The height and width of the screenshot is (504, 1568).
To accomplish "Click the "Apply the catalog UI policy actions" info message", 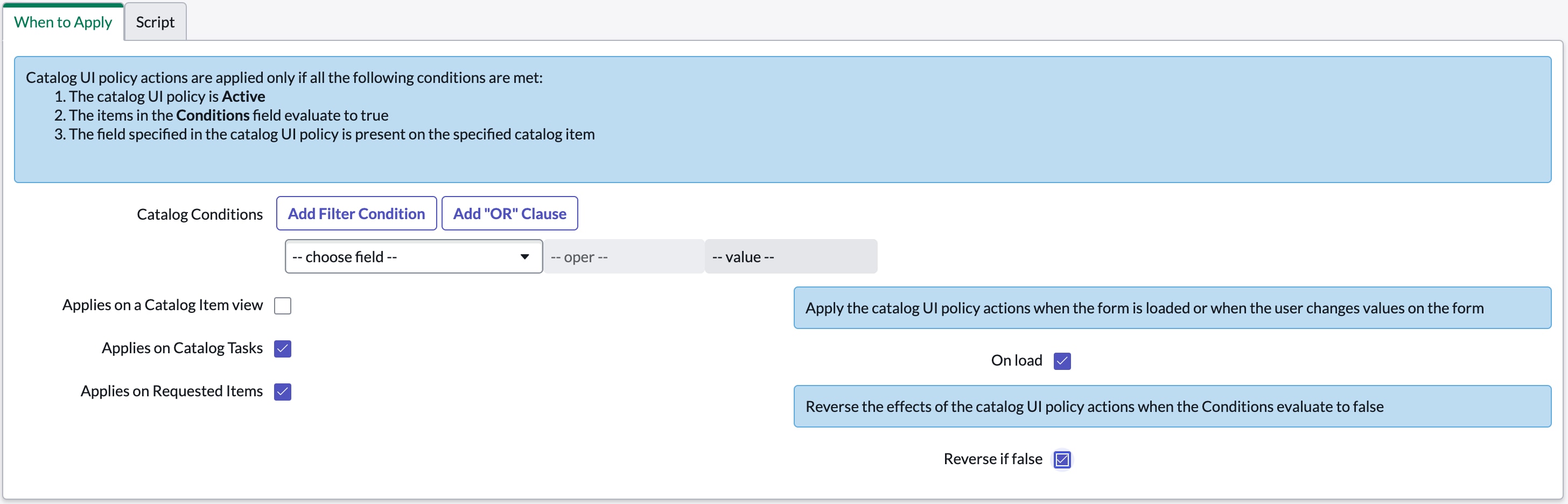I will click(1144, 308).
